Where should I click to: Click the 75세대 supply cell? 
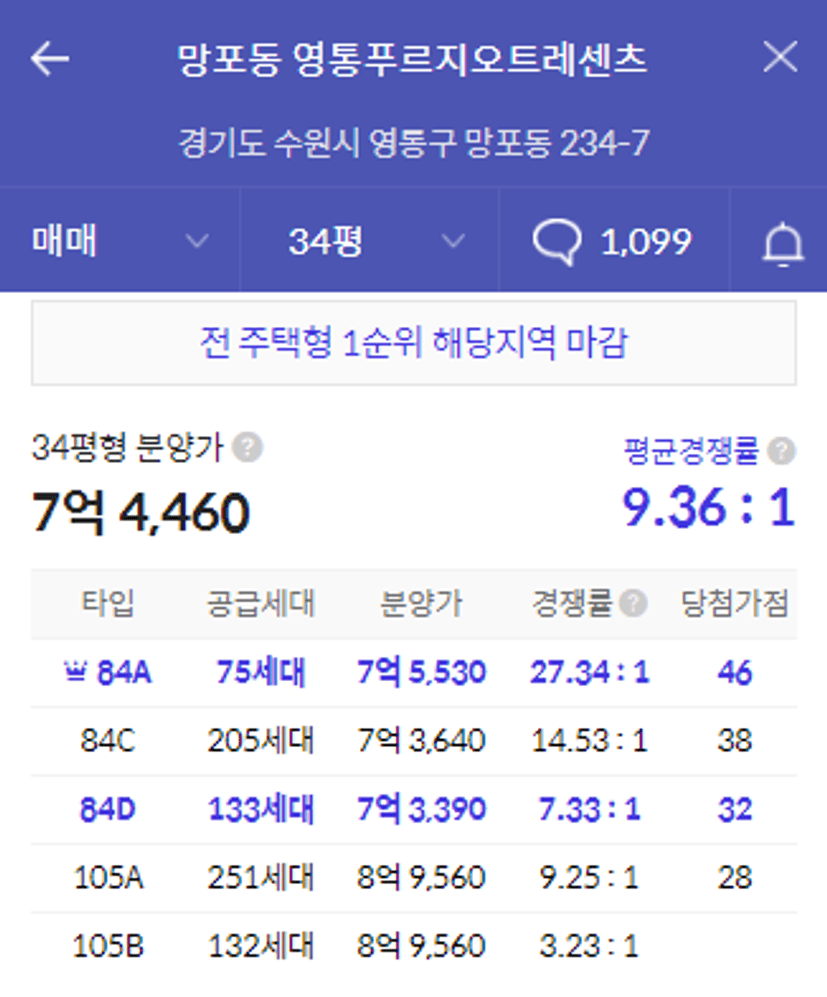click(261, 673)
